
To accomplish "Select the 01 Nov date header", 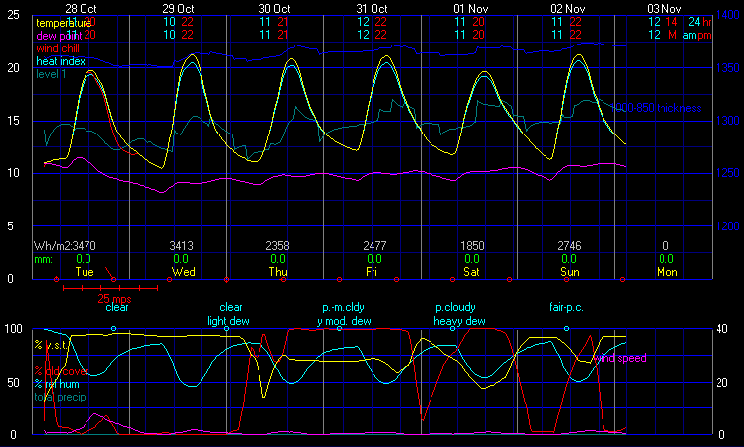I will (x=469, y=8).
